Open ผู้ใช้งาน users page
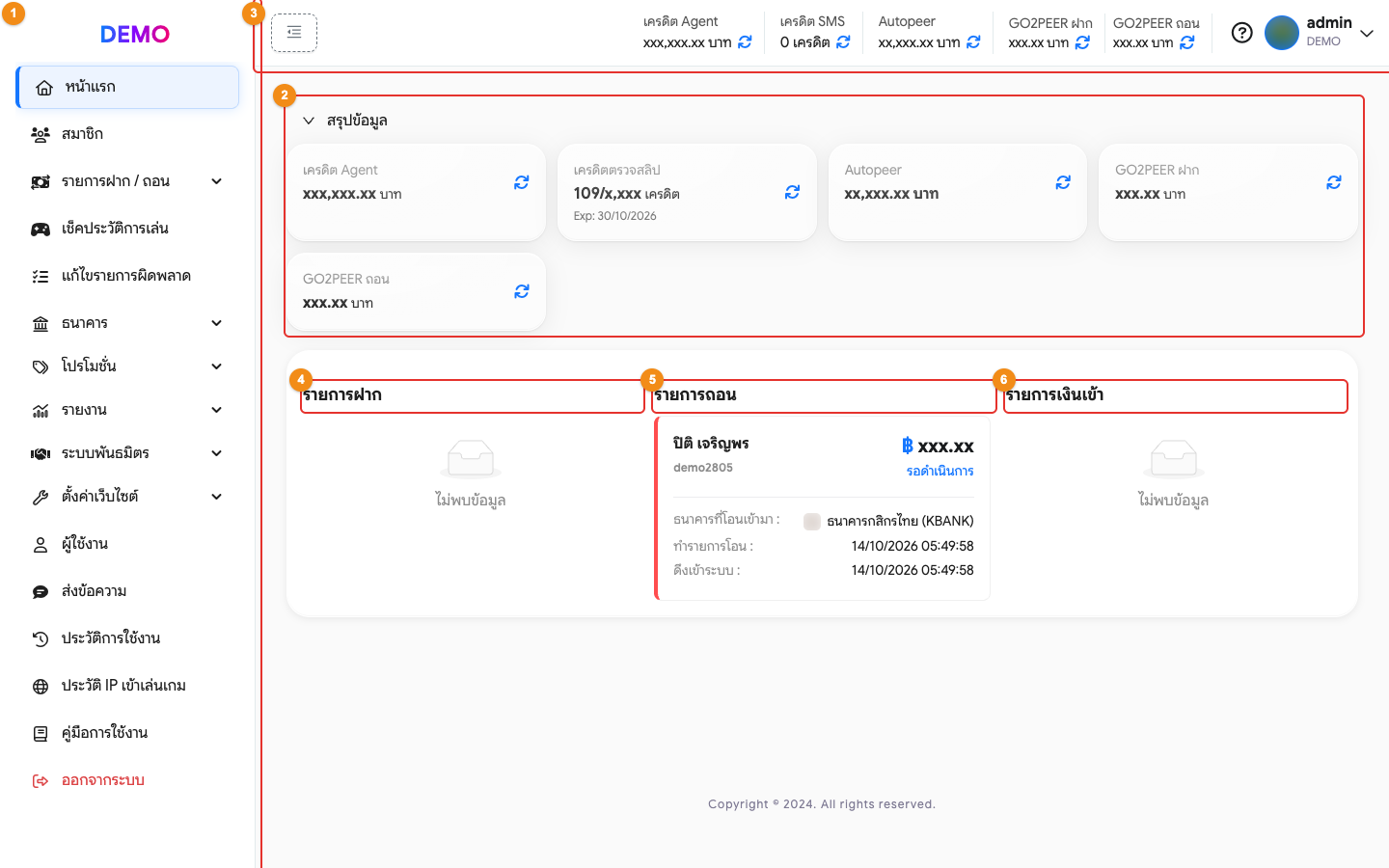1389x868 pixels. (127, 544)
